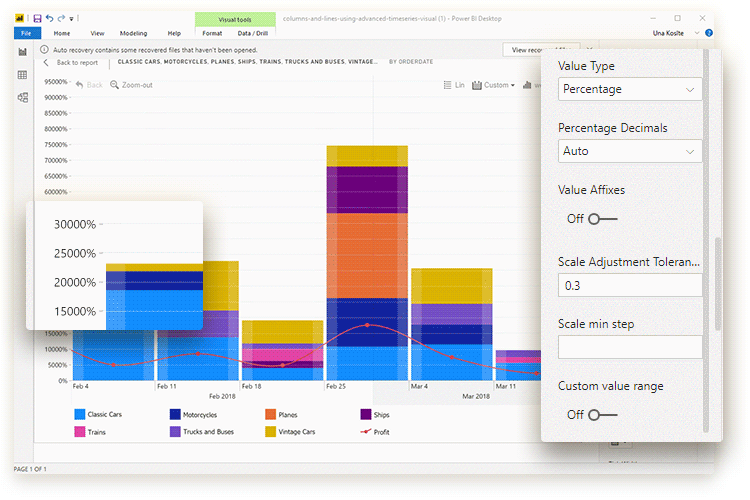This screenshot has height=500, width=750.
Task: Click the Una Kosite user name
Action: point(668,33)
